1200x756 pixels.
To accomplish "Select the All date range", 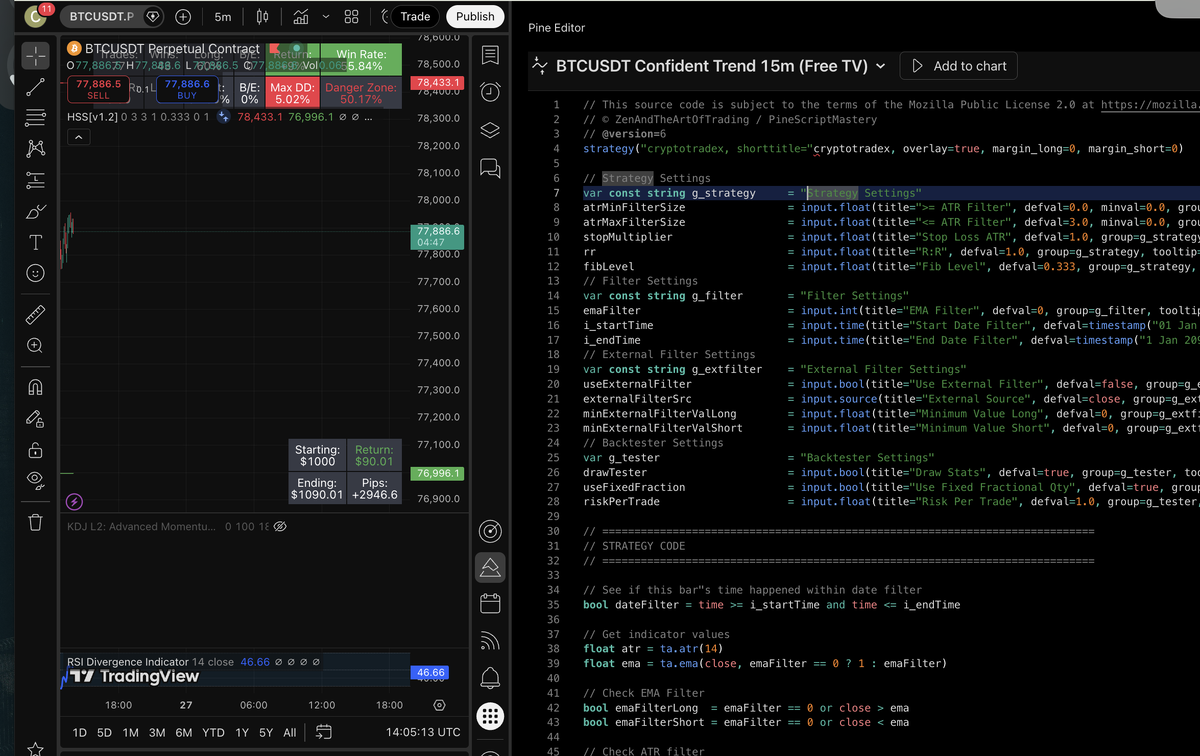I will 289,732.
